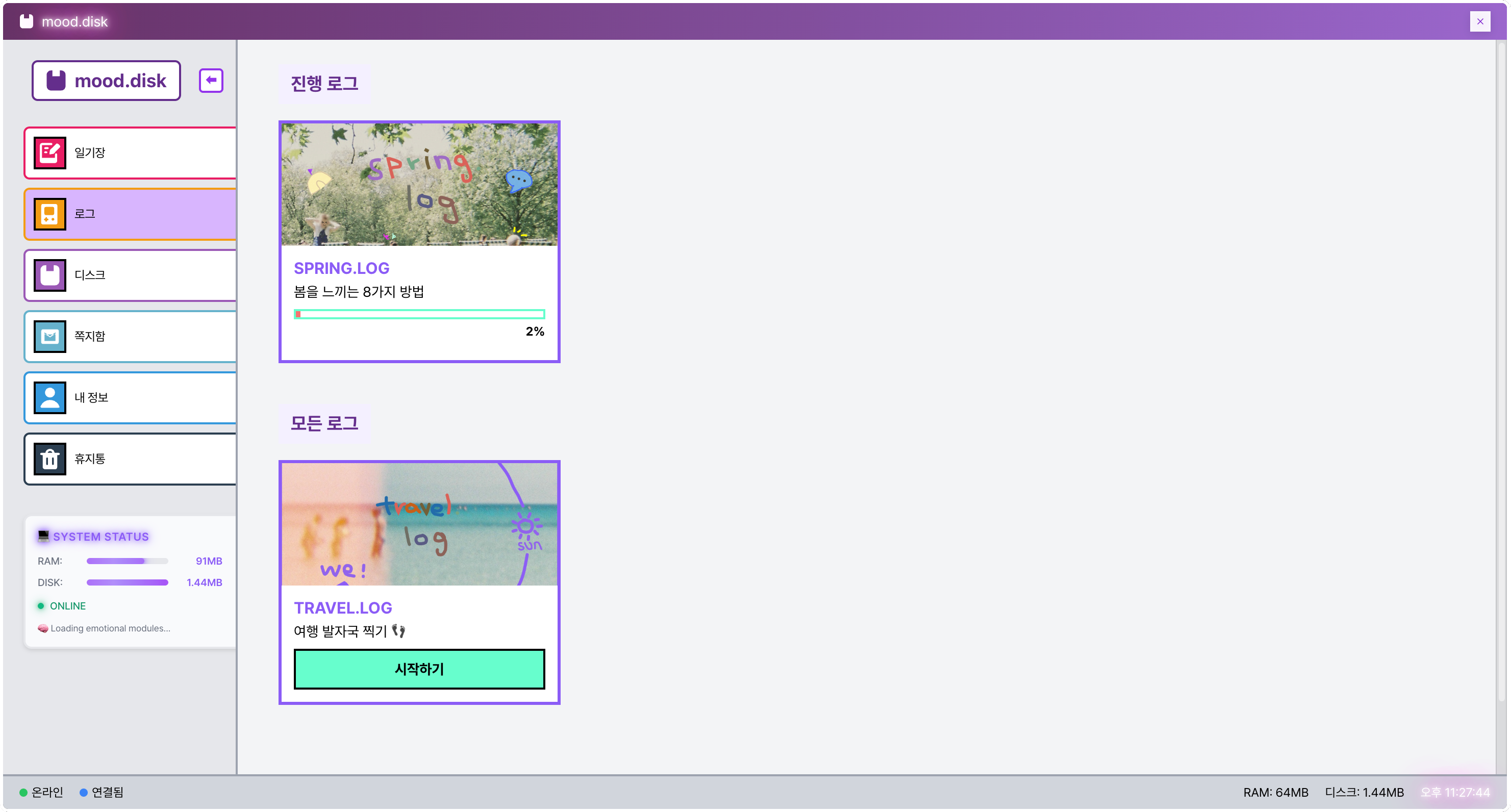Click the RAM usage bar

click(x=128, y=561)
